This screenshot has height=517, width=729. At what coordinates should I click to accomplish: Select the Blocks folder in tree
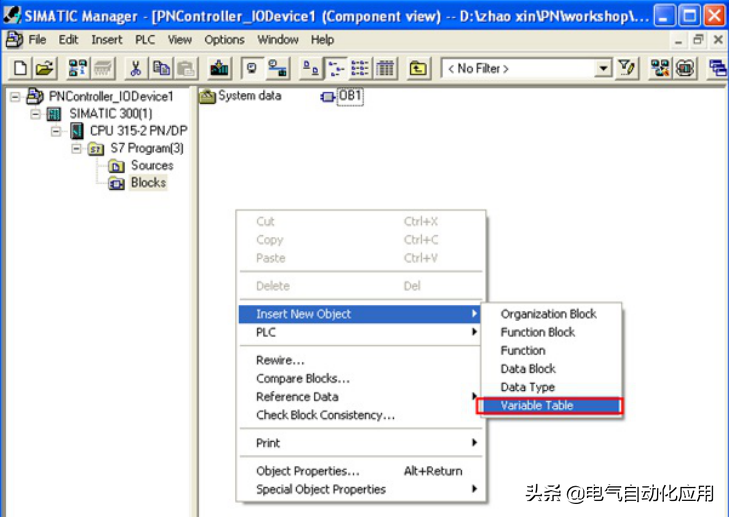pyautogui.click(x=148, y=182)
